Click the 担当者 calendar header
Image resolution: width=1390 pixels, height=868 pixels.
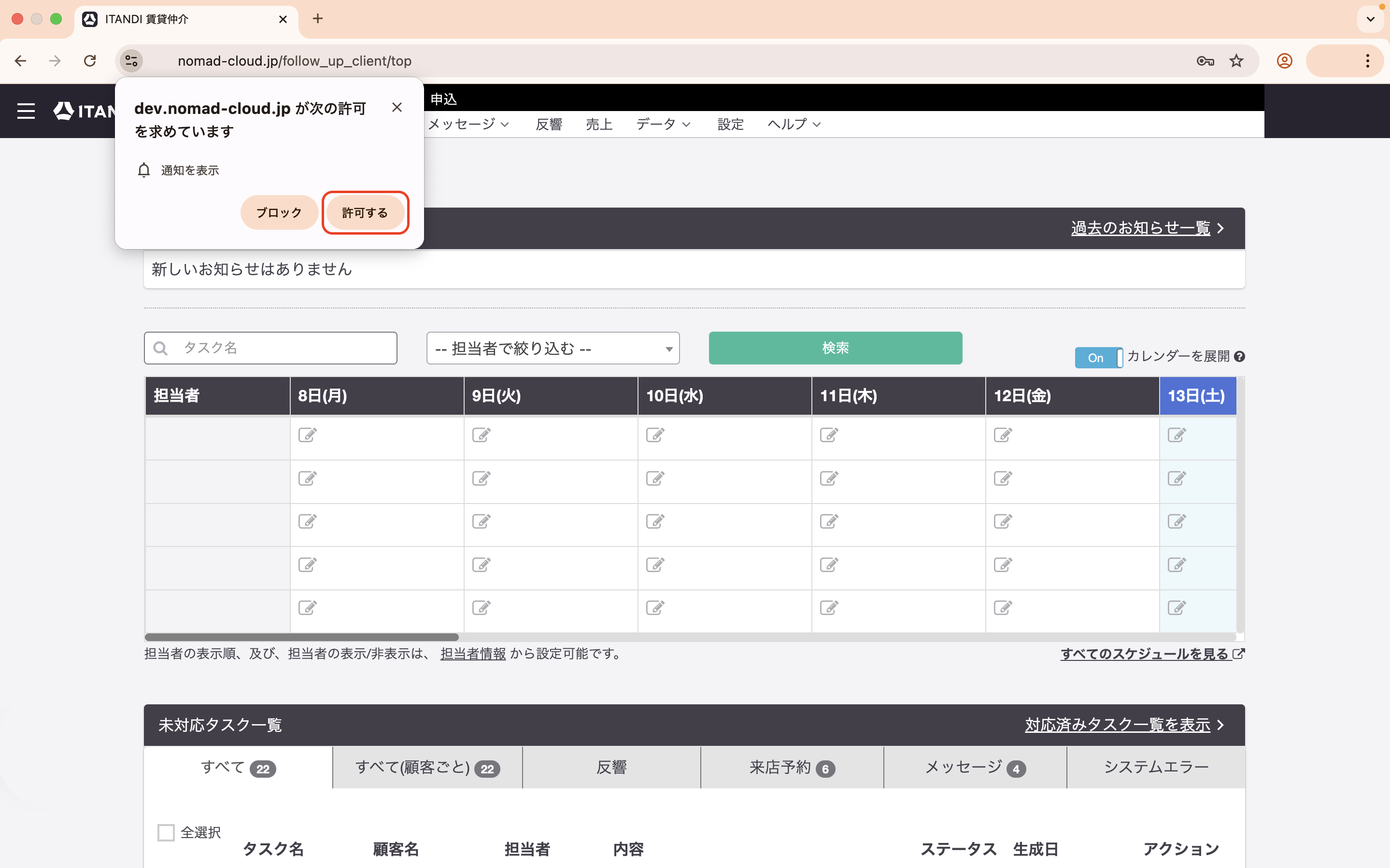click(x=218, y=395)
